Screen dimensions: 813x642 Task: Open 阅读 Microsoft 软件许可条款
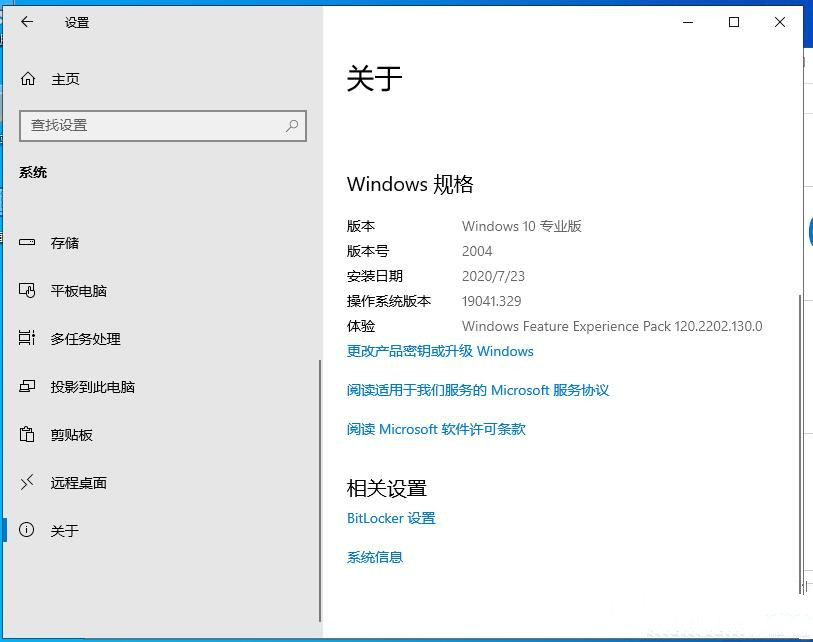[435, 429]
